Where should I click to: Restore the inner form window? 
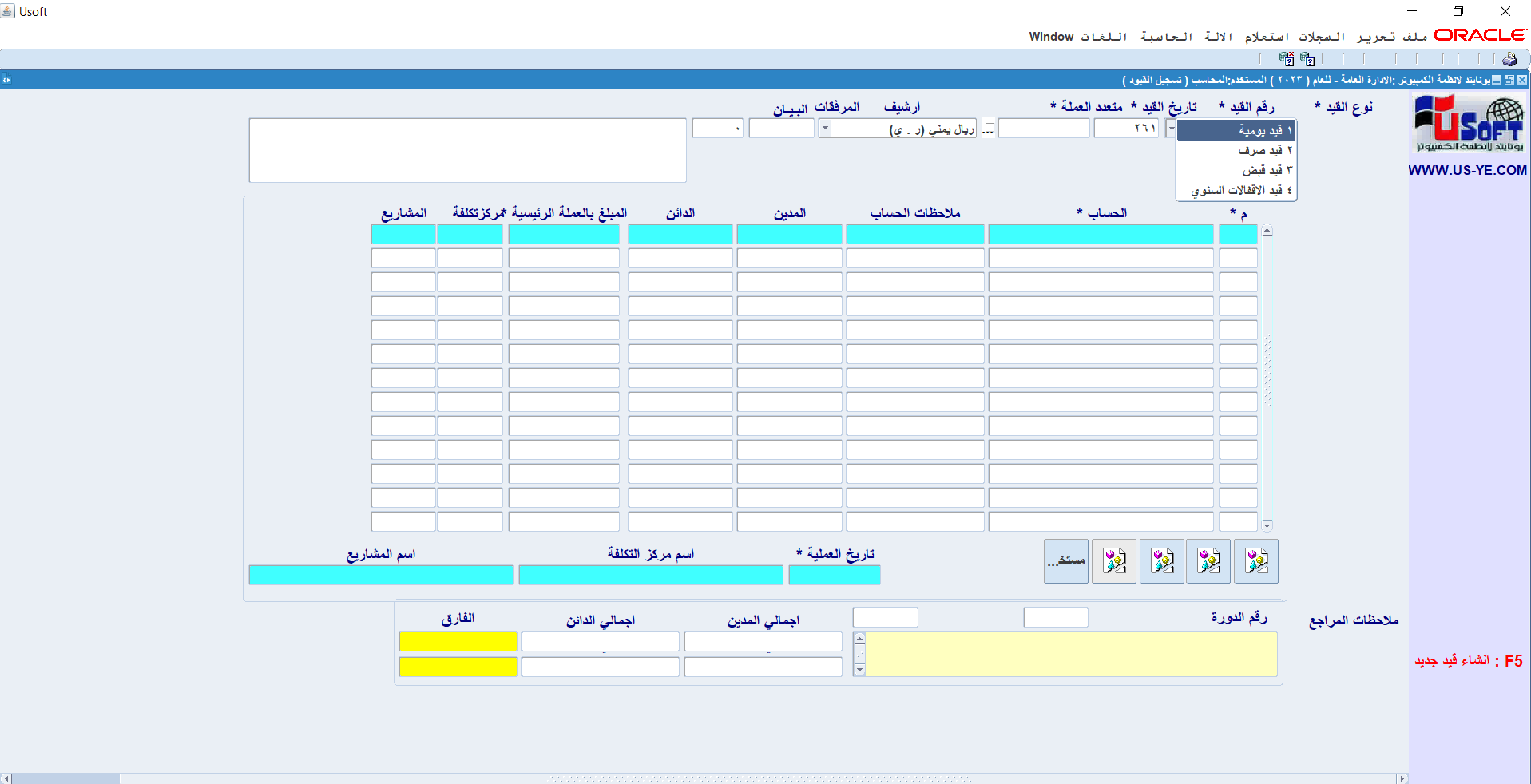pos(1509,80)
